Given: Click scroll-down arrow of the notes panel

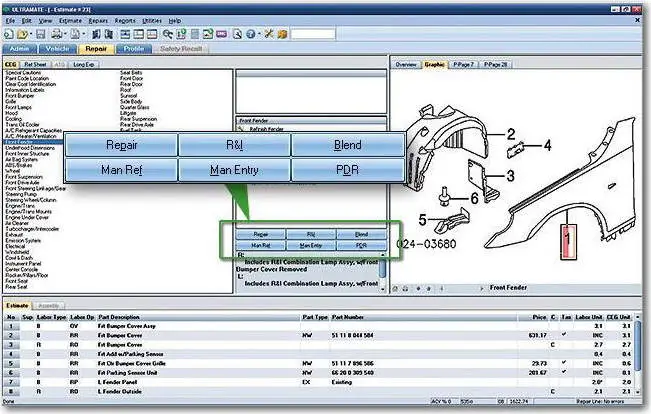Looking at the screenshot, I should tap(383, 289).
